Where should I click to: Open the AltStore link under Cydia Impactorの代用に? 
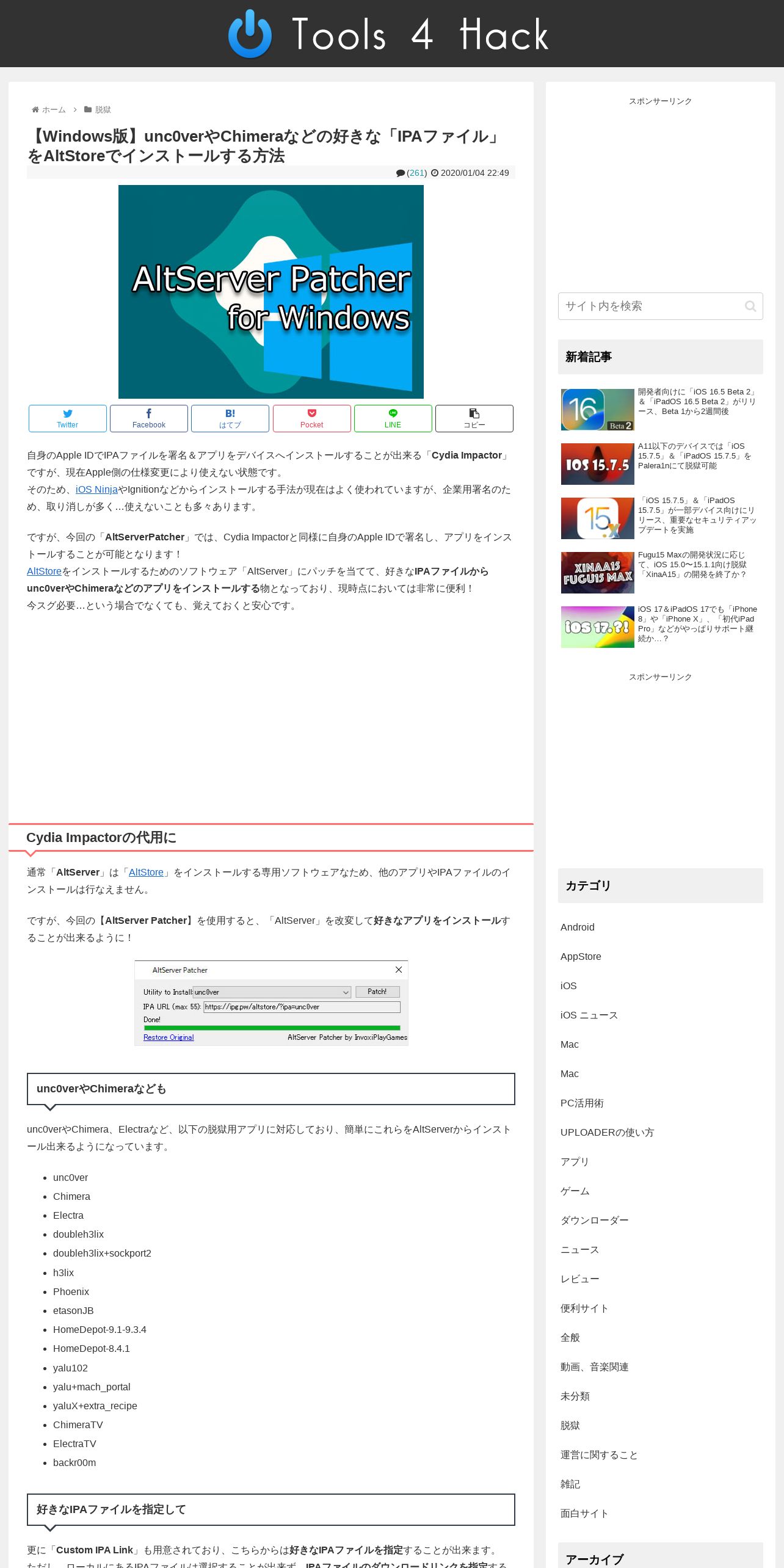146,873
